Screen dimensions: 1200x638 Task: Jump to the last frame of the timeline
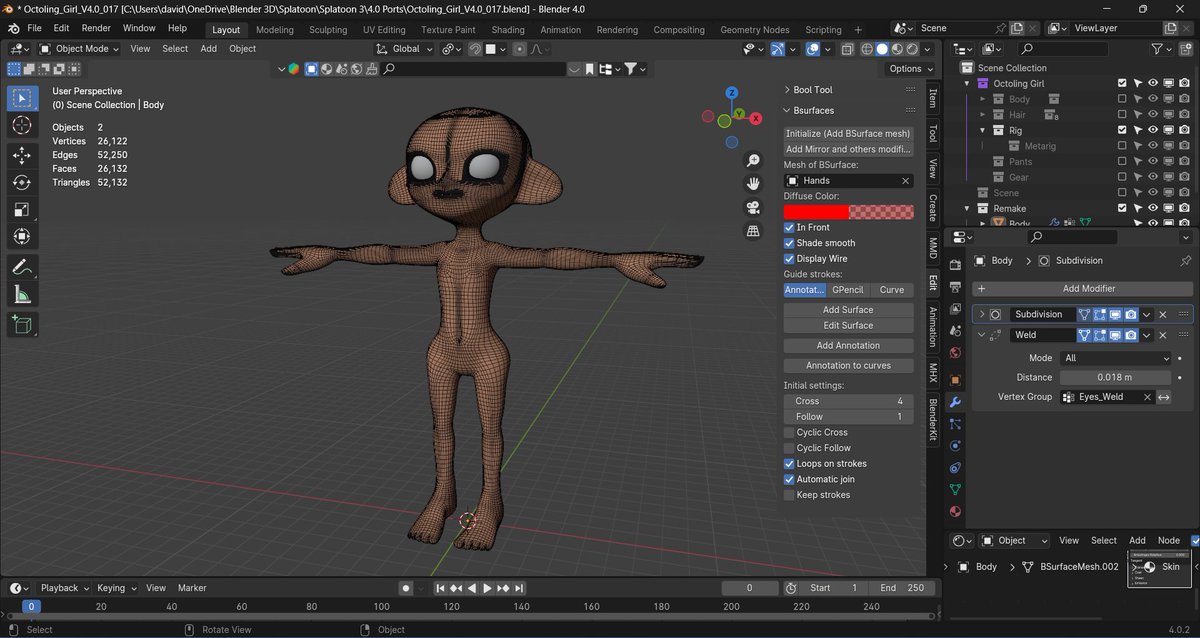(519, 588)
